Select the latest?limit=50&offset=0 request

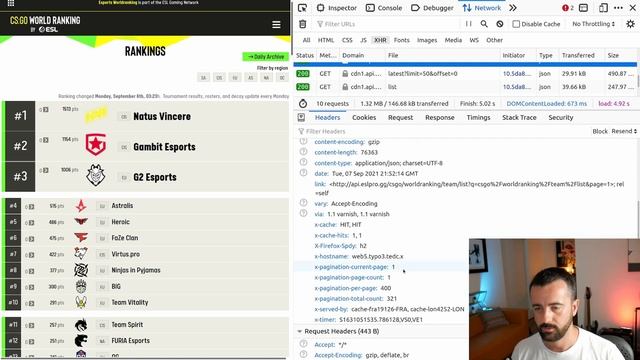pos(465,74)
